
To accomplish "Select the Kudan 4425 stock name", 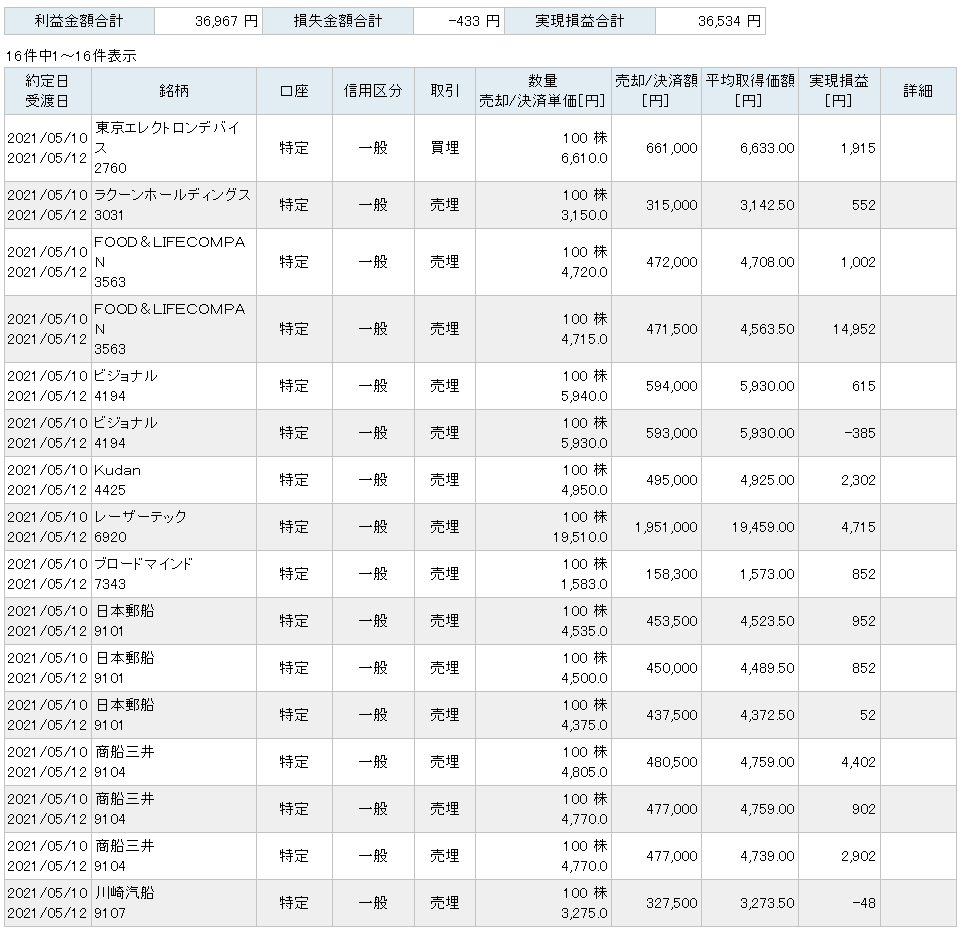I will click(117, 480).
